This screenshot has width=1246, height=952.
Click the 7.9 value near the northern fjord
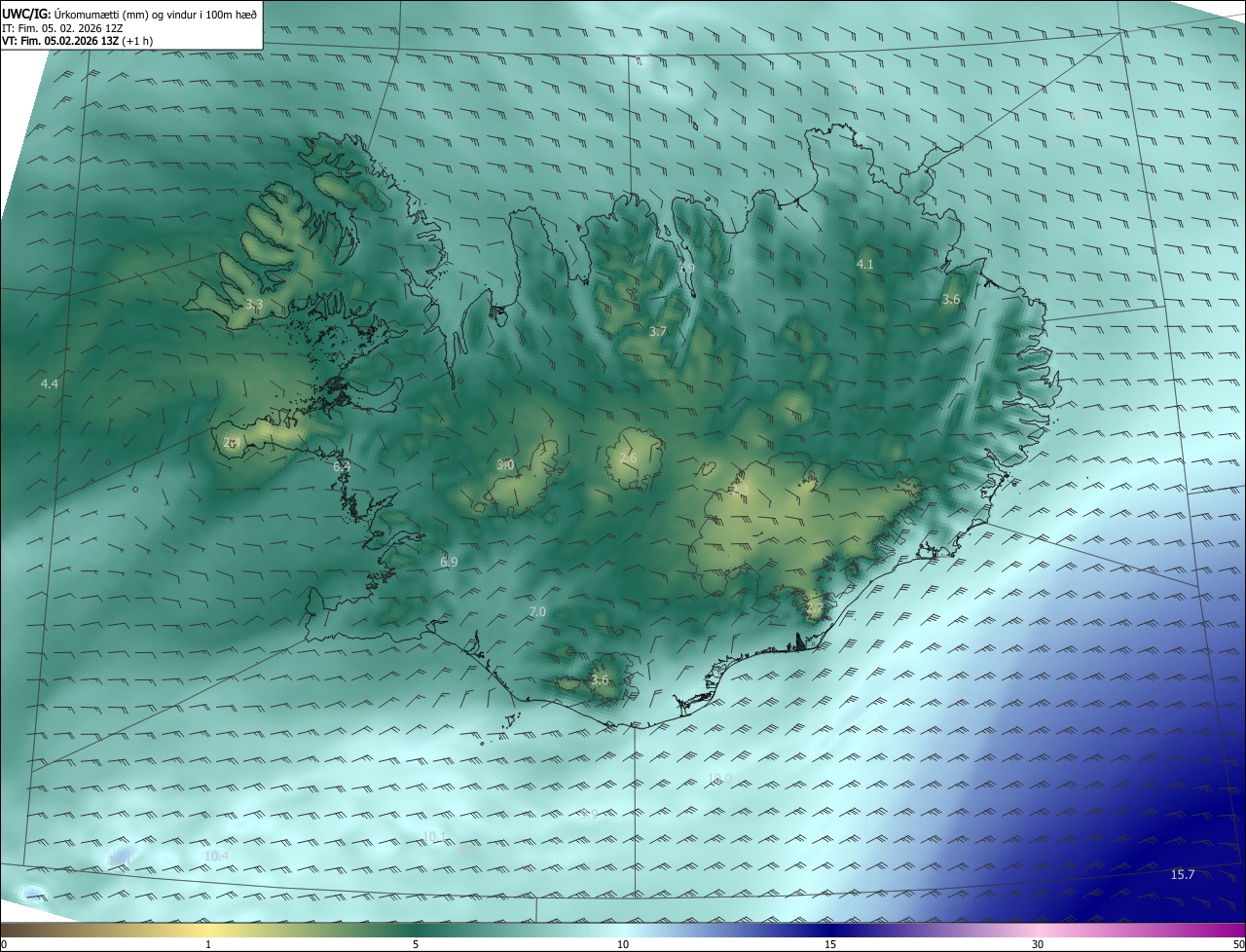coord(687,268)
